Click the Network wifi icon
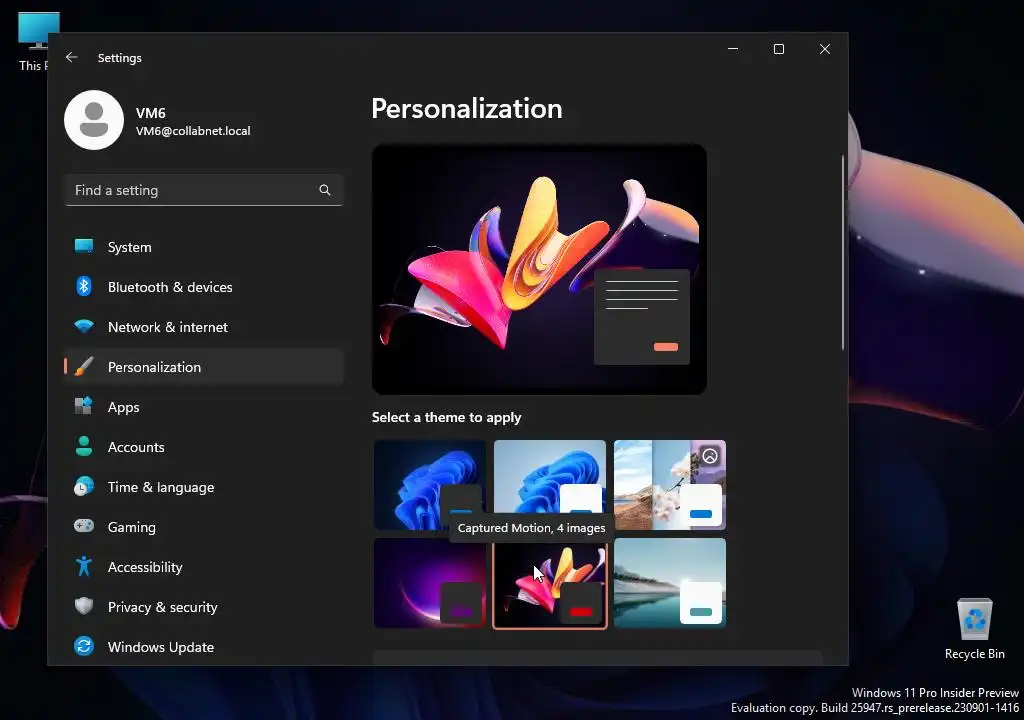Image resolution: width=1024 pixels, height=720 pixels. pyautogui.click(x=84, y=326)
